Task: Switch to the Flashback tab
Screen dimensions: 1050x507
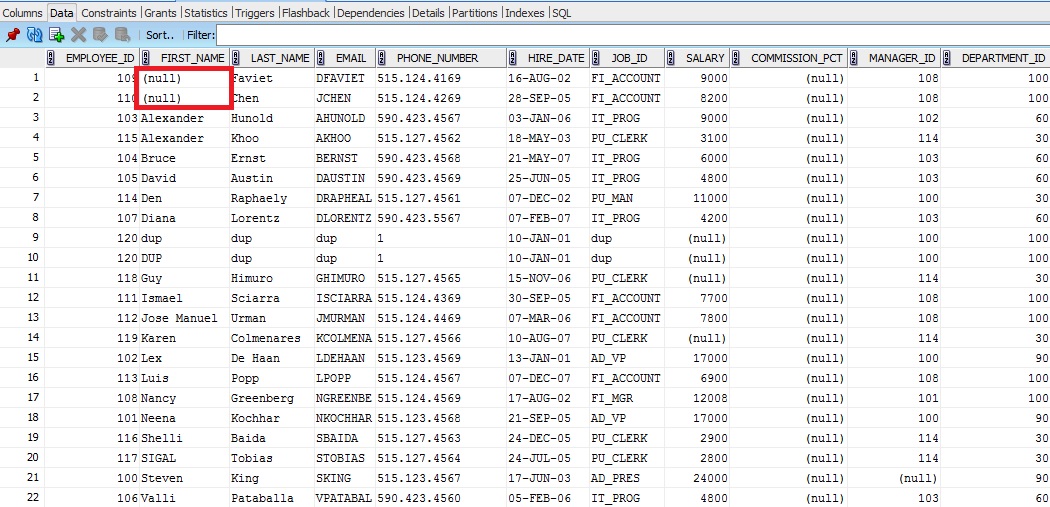Action: tap(306, 13)
